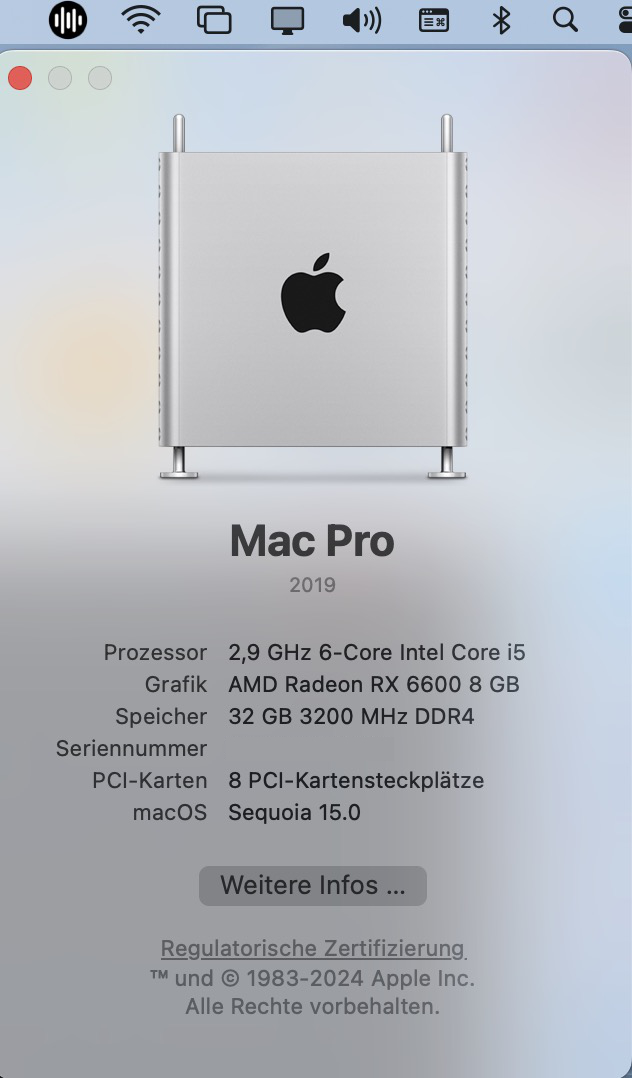Close the About This Mac window

tap(20, 78)
